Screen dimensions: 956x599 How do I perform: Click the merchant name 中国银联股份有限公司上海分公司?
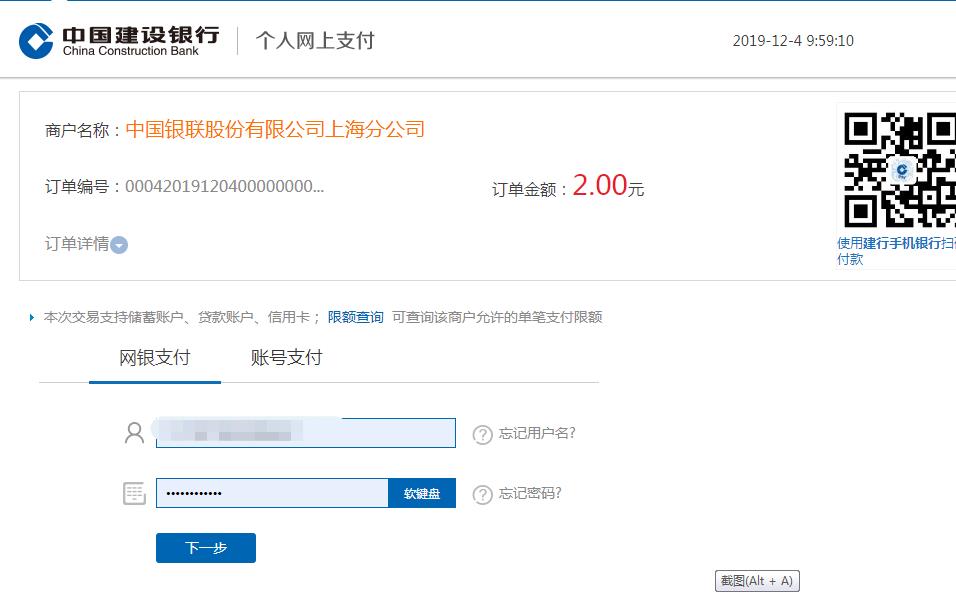click(275, 129)
